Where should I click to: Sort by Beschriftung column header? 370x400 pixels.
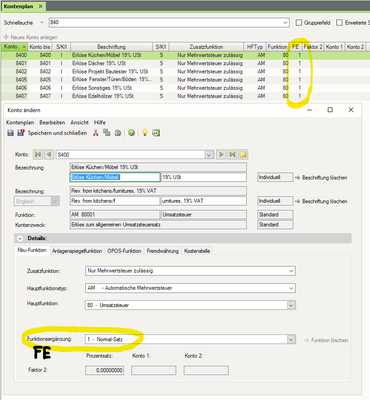pos(111,47)
